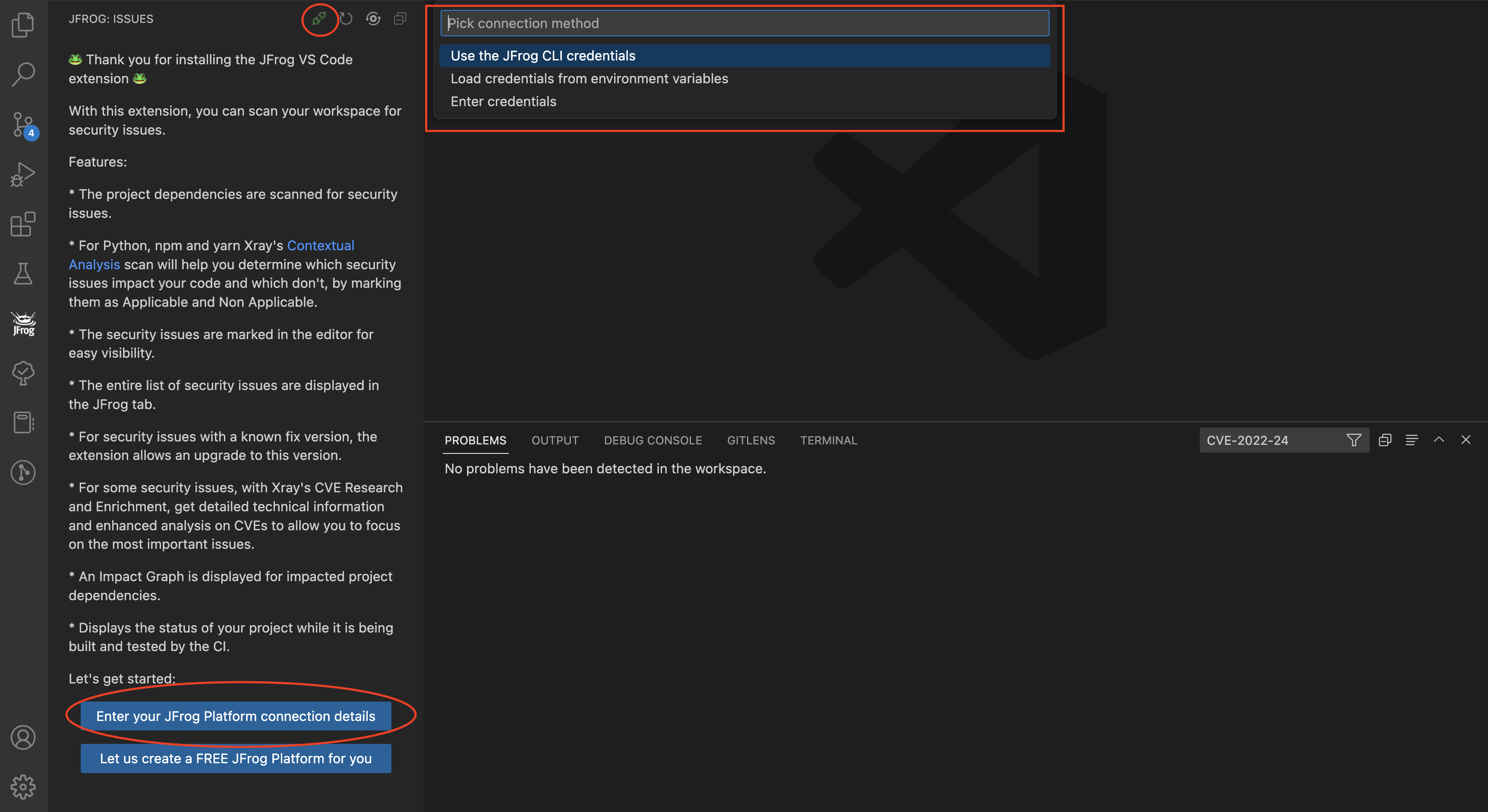Switch to the OUTPUT tab
The width and height of the screenshot is (1488, 812).
tap(555, 440)
